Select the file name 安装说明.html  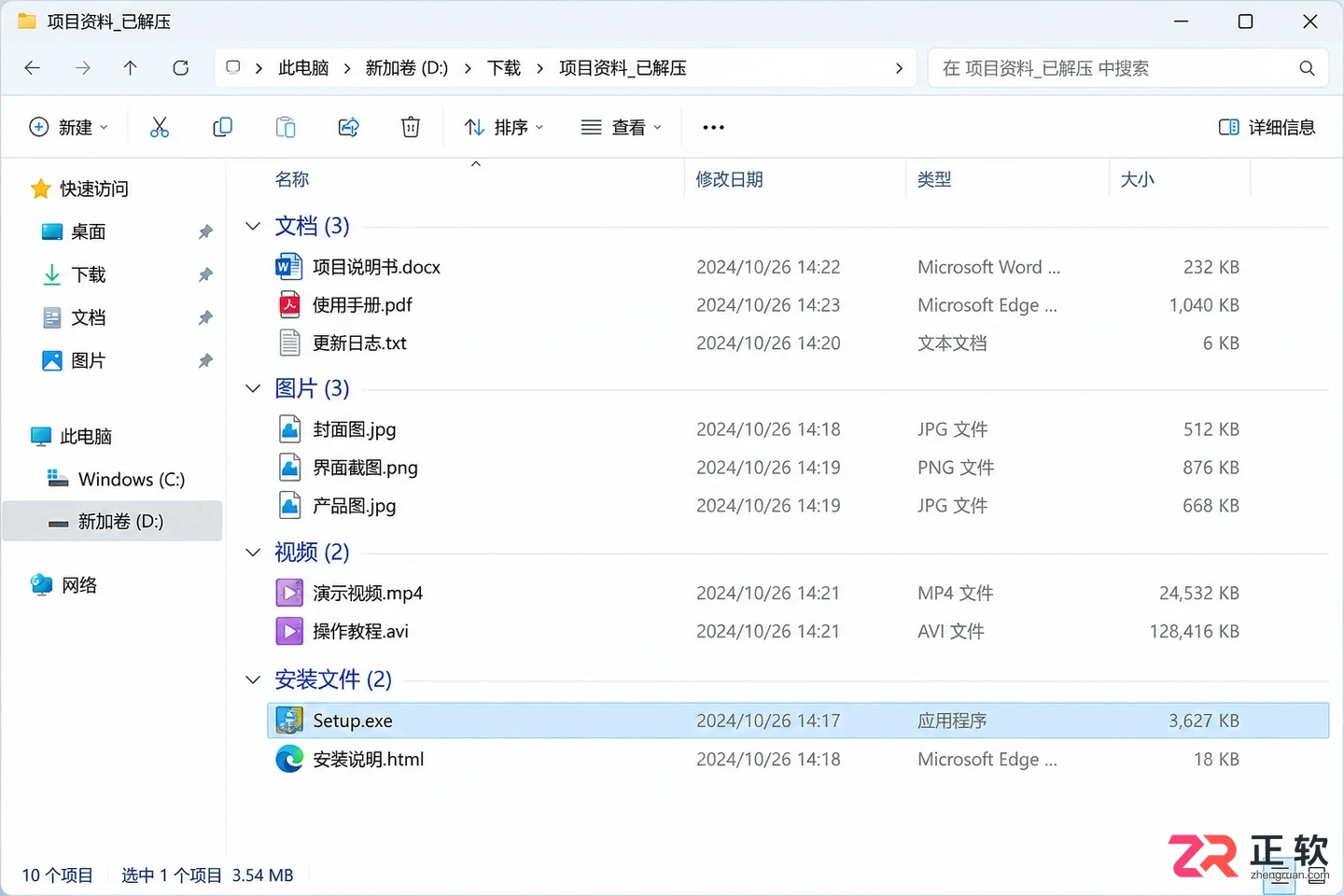click(368, 760)
